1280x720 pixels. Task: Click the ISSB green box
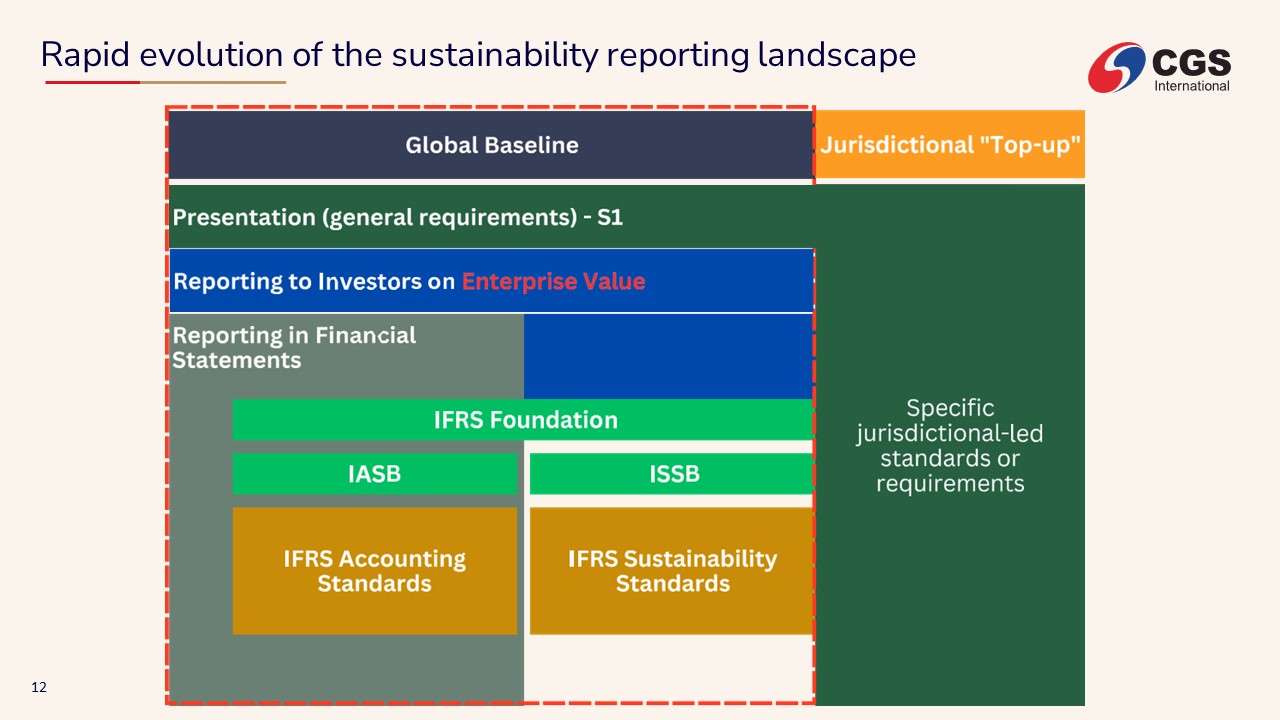point(673,474)
